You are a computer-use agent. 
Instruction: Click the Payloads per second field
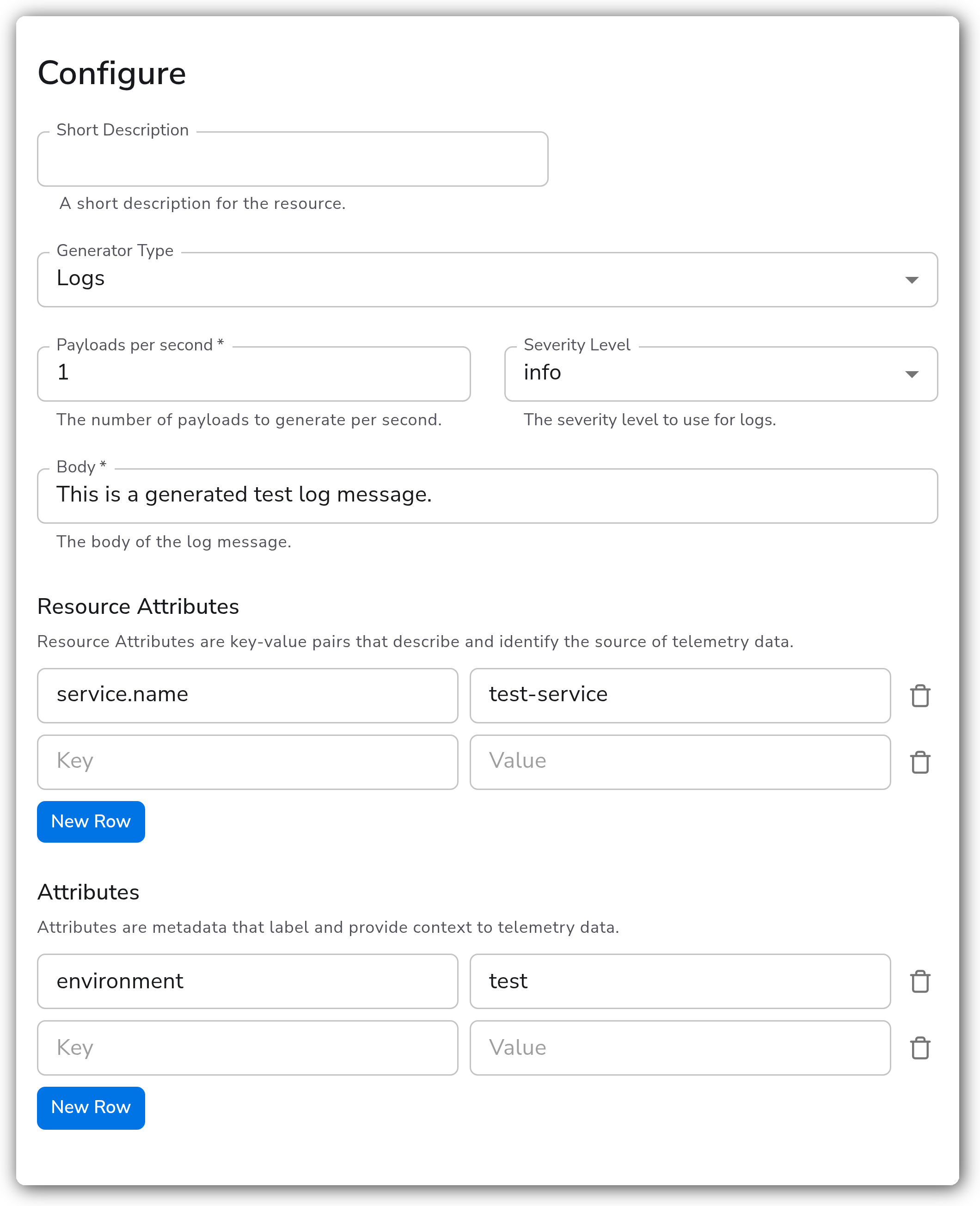pyautogui.click(x=253, y=373)
